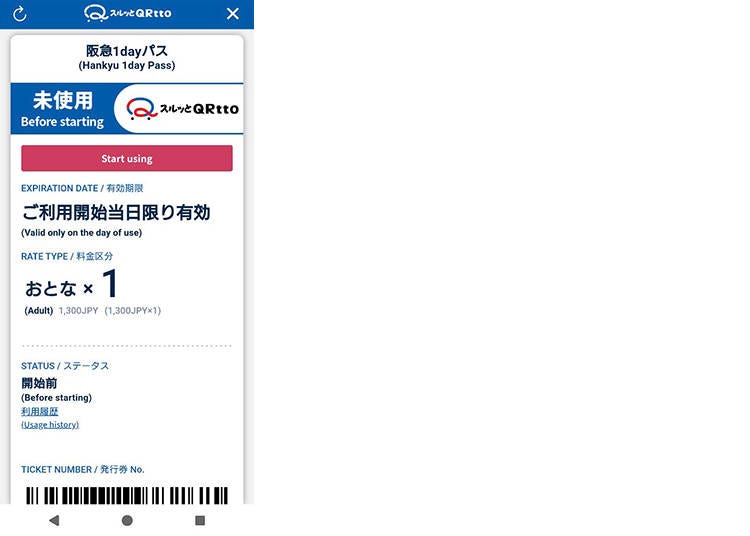Image resolution: width=750 pixels, height=536 pixels.
Task: Tap the STATUS / ステータス label
Action: point(65,366)
